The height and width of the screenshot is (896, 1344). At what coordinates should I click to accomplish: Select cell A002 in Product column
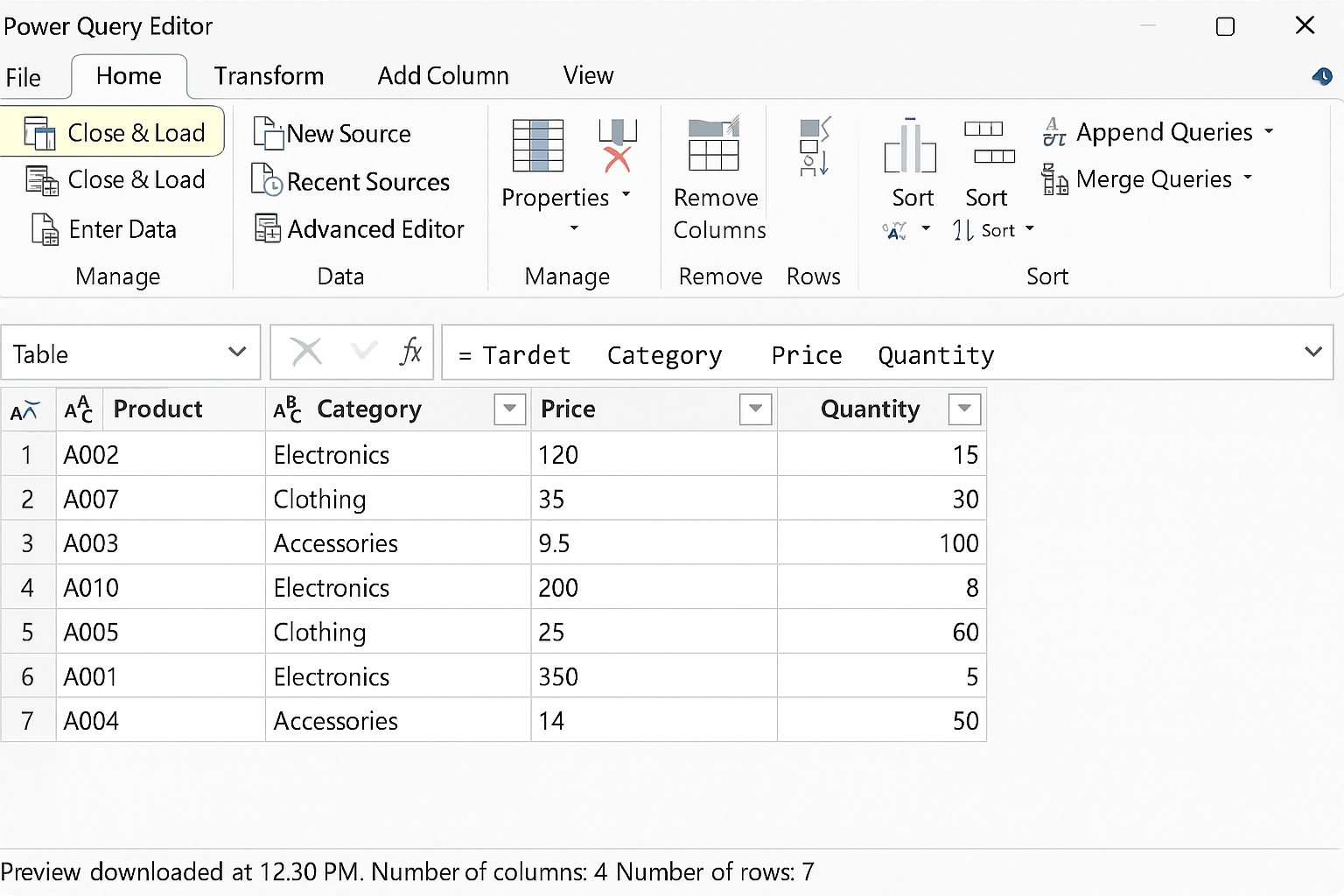(161, 454)
